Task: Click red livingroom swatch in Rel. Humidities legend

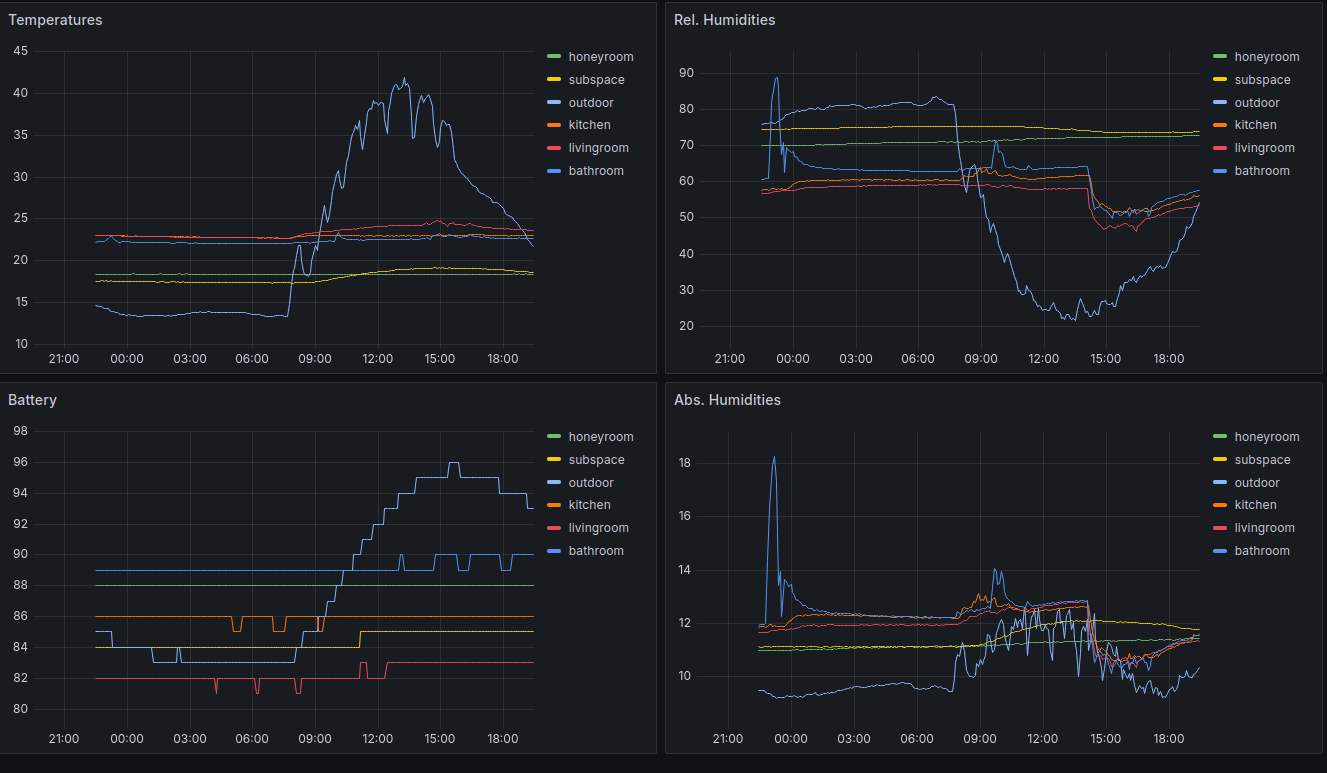Action: tap(1220, 148)
